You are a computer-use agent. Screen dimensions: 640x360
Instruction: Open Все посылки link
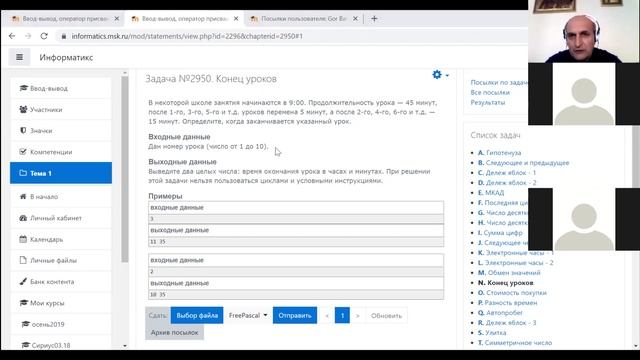pyautogui.click(x=490, y=93)
